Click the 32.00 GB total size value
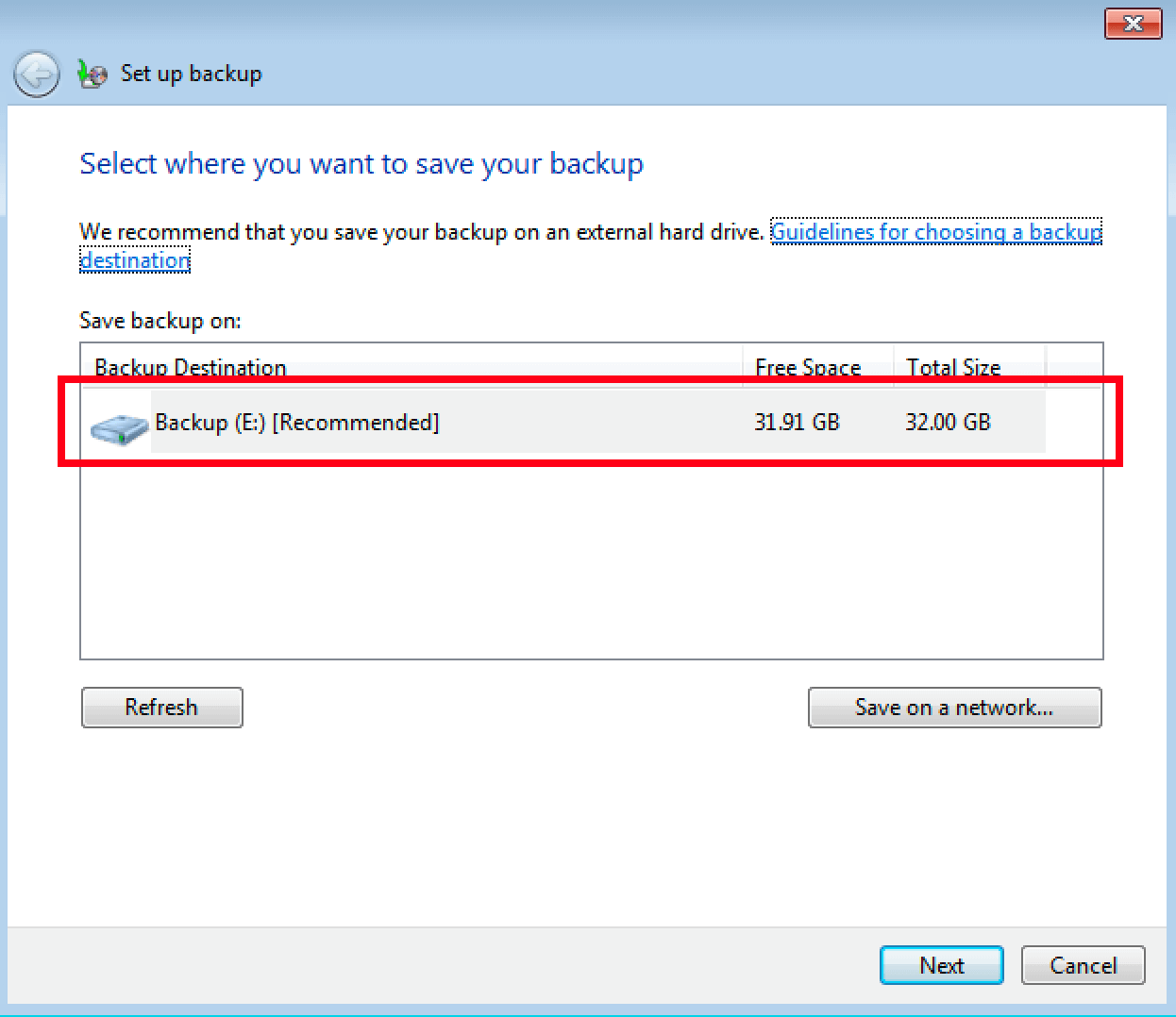 948,423
